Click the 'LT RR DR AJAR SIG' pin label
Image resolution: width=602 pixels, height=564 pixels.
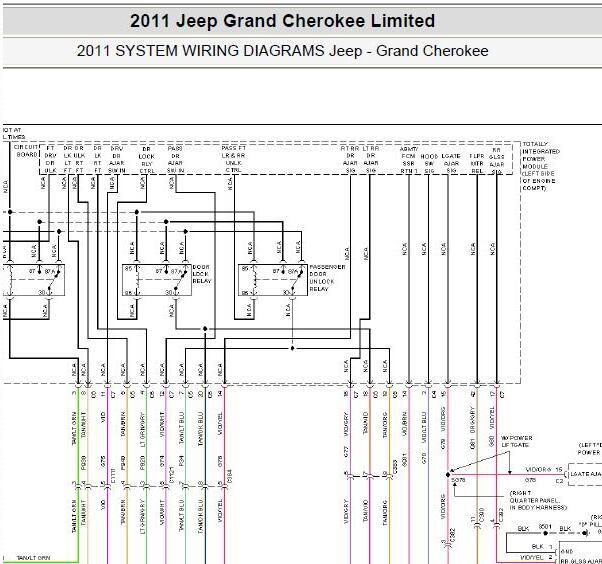point(370,159)
